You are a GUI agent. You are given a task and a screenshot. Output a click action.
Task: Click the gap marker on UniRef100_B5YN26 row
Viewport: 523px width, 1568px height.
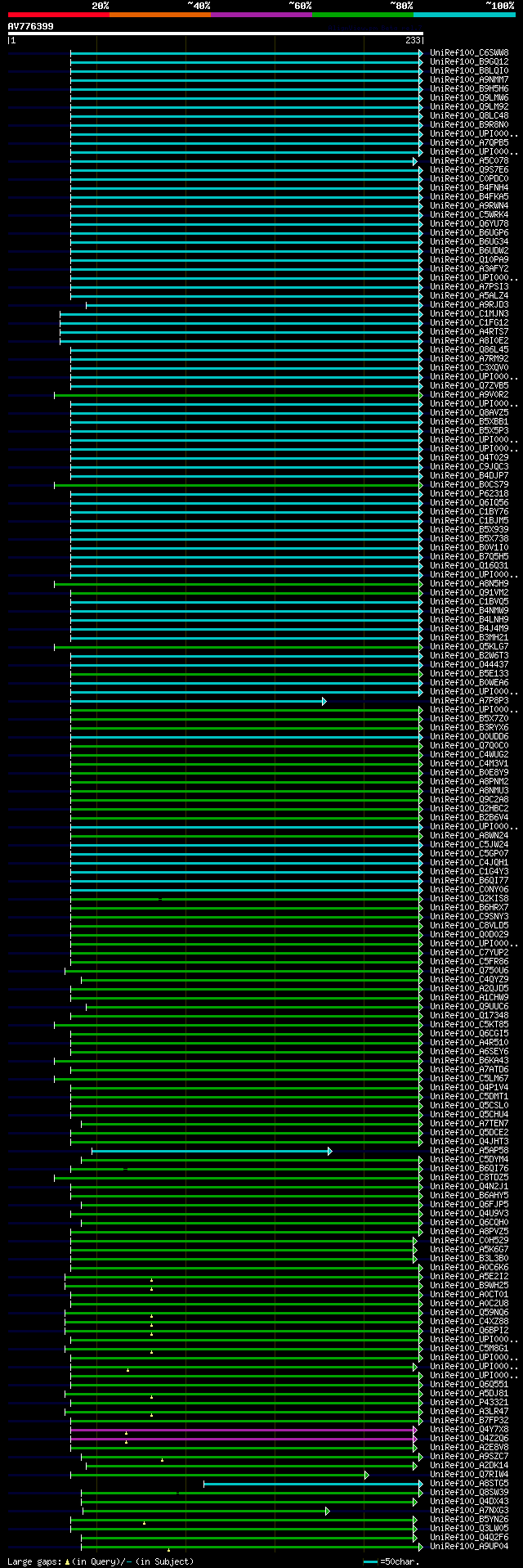pos(145,1522)
